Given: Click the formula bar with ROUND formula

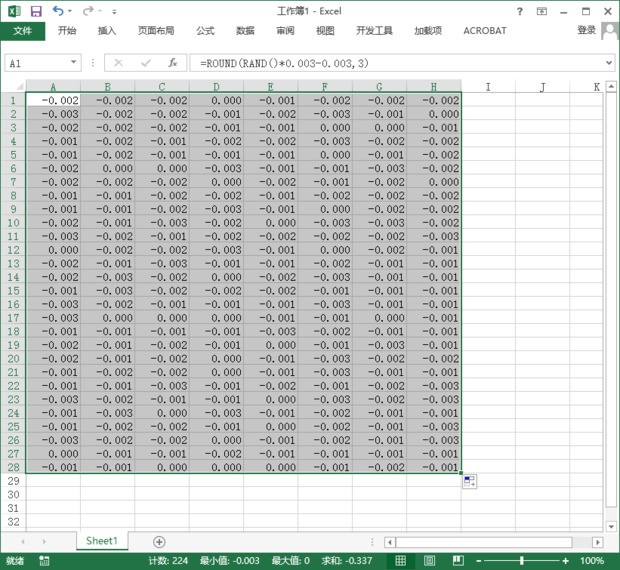Looking at the screenshot, I should [396, 63].
